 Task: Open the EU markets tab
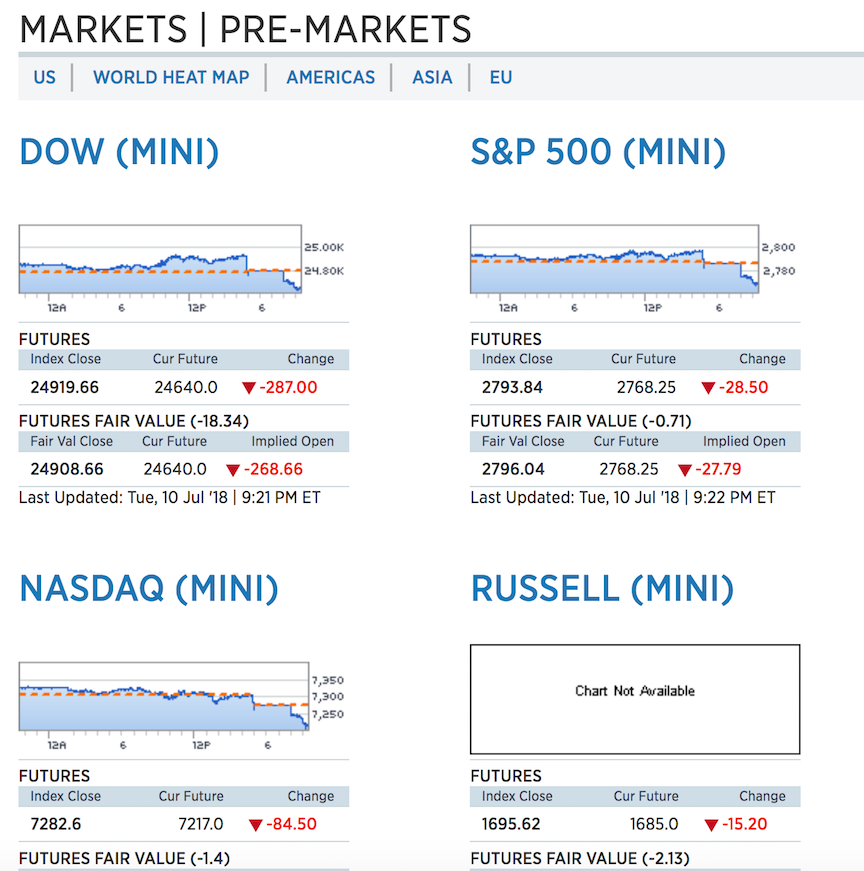500,77
